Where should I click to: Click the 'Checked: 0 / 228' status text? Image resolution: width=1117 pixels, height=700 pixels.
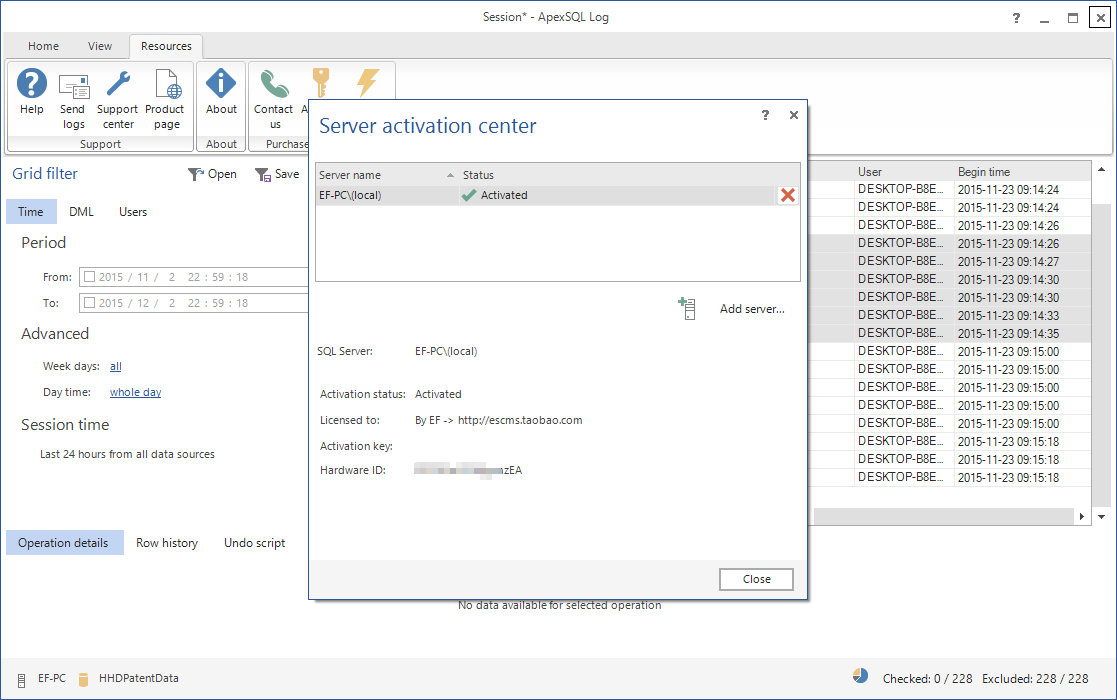(x=928, y=679)
